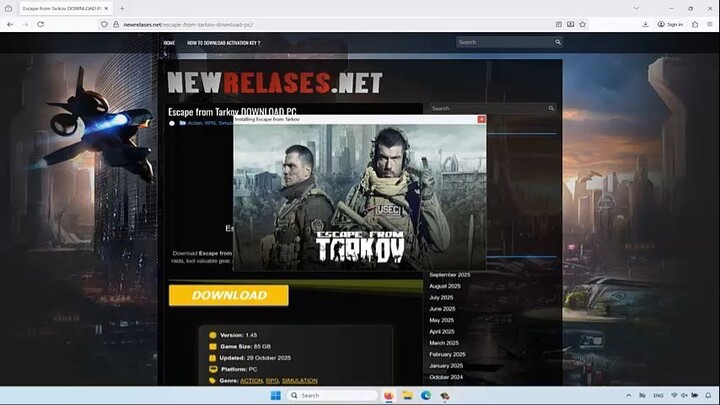Open the Action category link
Viewport: 720px width, 405px height.
(195, 123)
